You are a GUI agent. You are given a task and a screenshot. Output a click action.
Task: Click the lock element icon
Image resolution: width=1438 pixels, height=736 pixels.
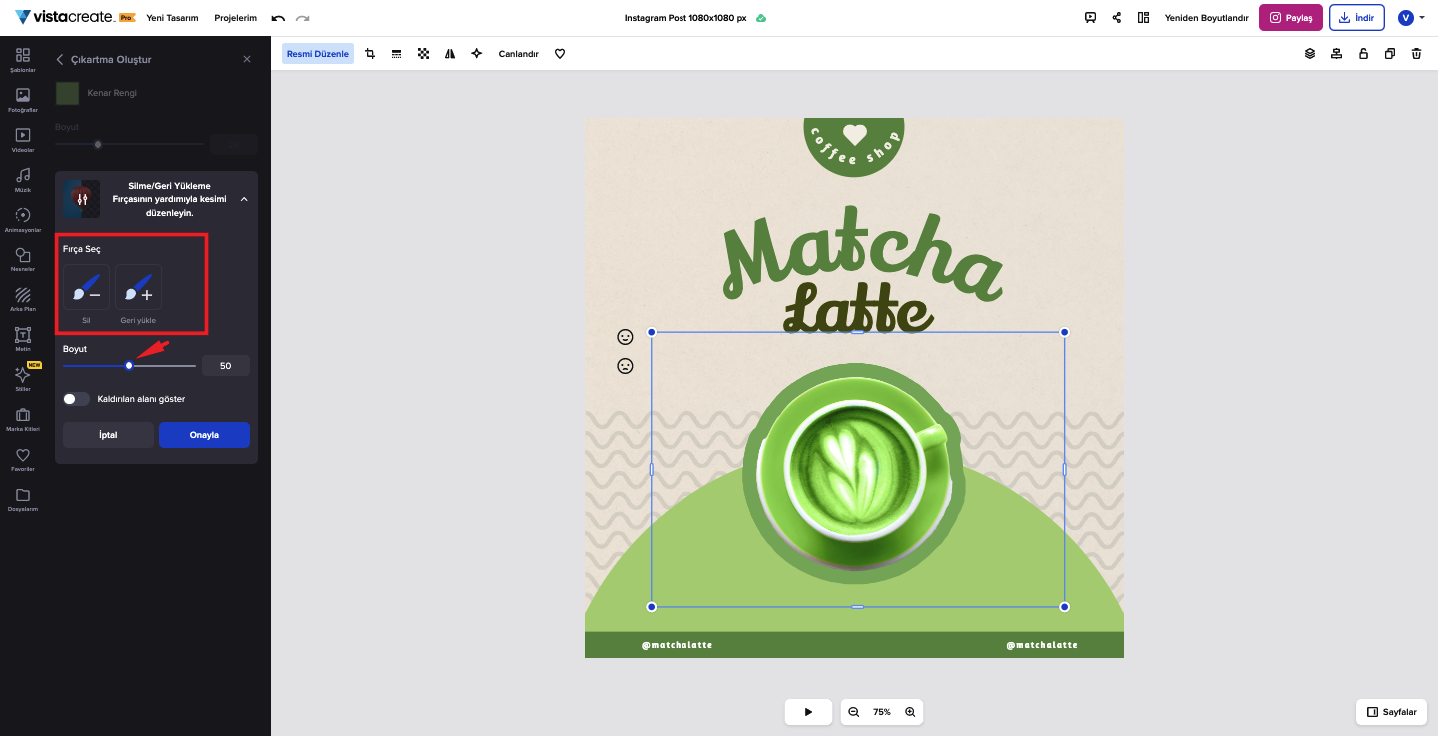tap(1363, 54)
